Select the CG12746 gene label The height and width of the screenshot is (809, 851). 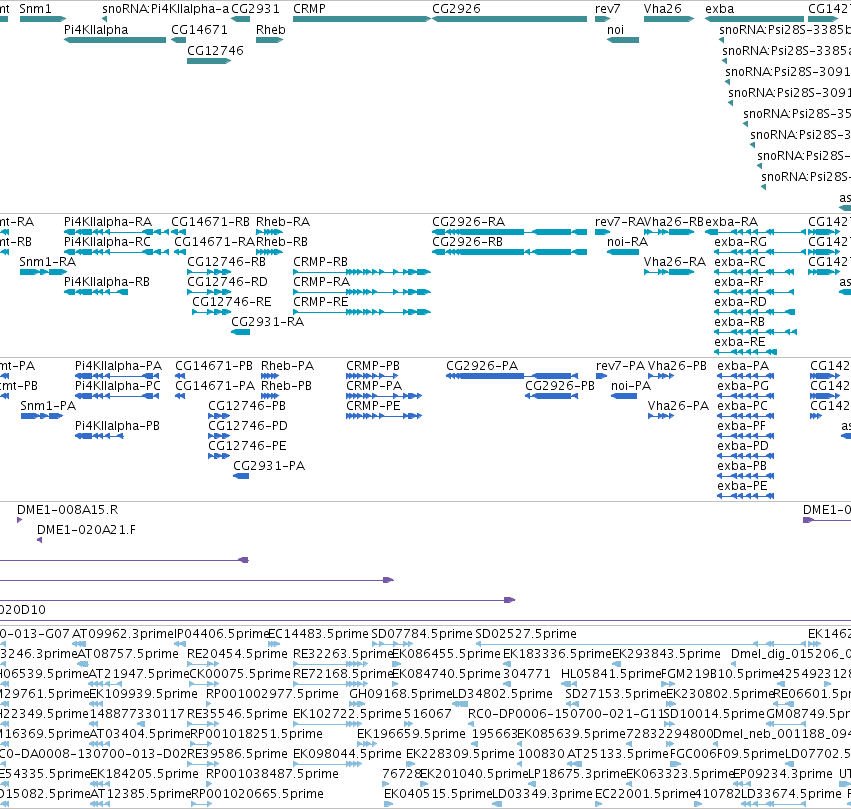click(215, 50)
